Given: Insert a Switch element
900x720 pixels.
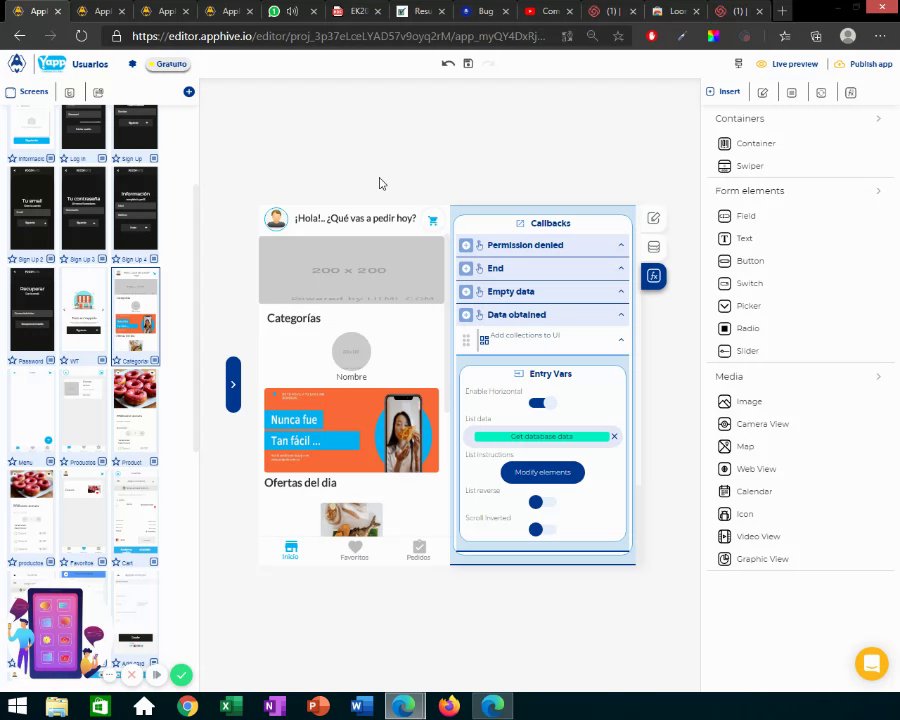Looking at the screenshot, I should 724,283.
